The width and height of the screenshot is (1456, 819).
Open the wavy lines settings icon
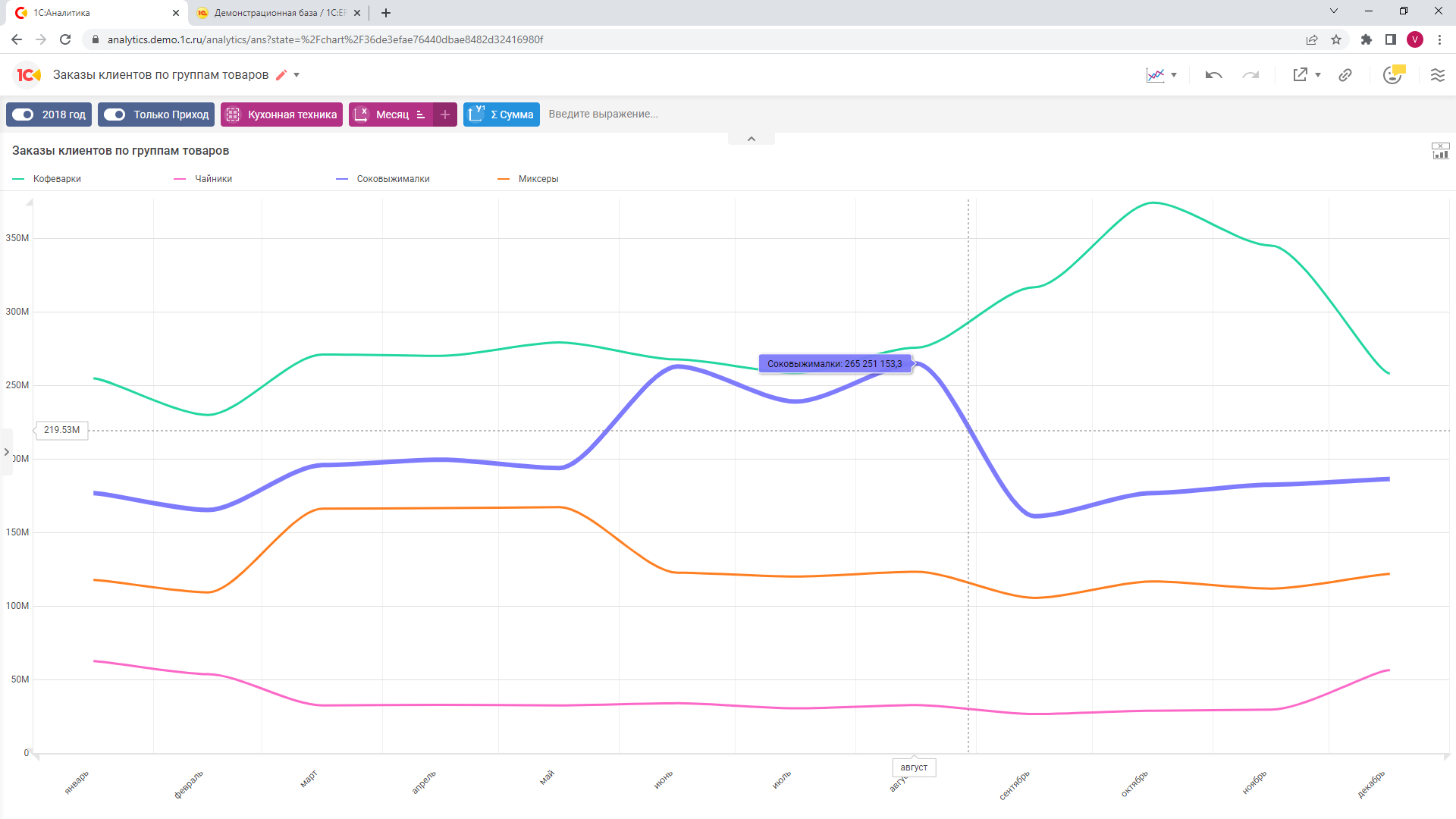coord(1438,75)
